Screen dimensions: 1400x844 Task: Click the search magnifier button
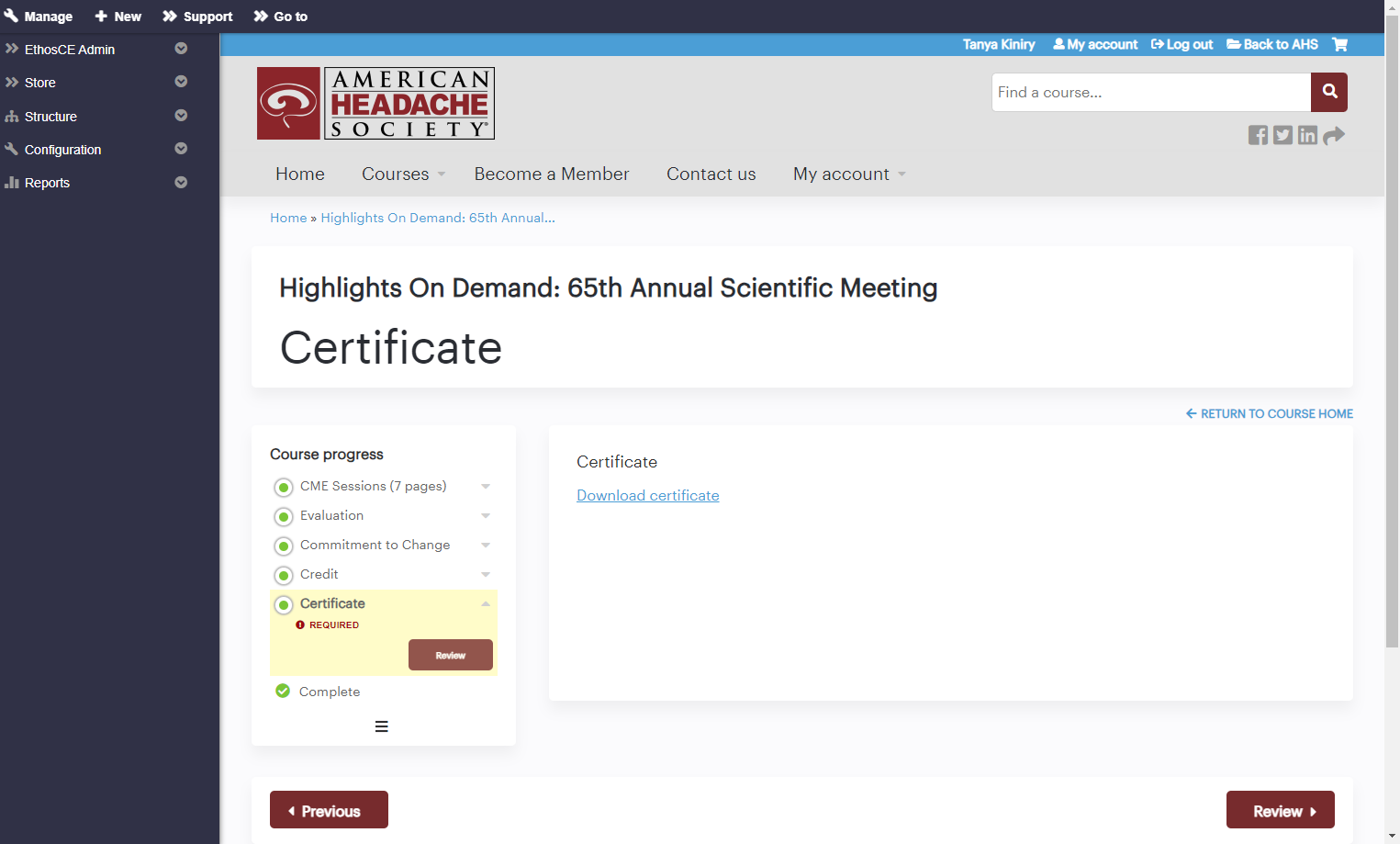[x=1329, y=92]
